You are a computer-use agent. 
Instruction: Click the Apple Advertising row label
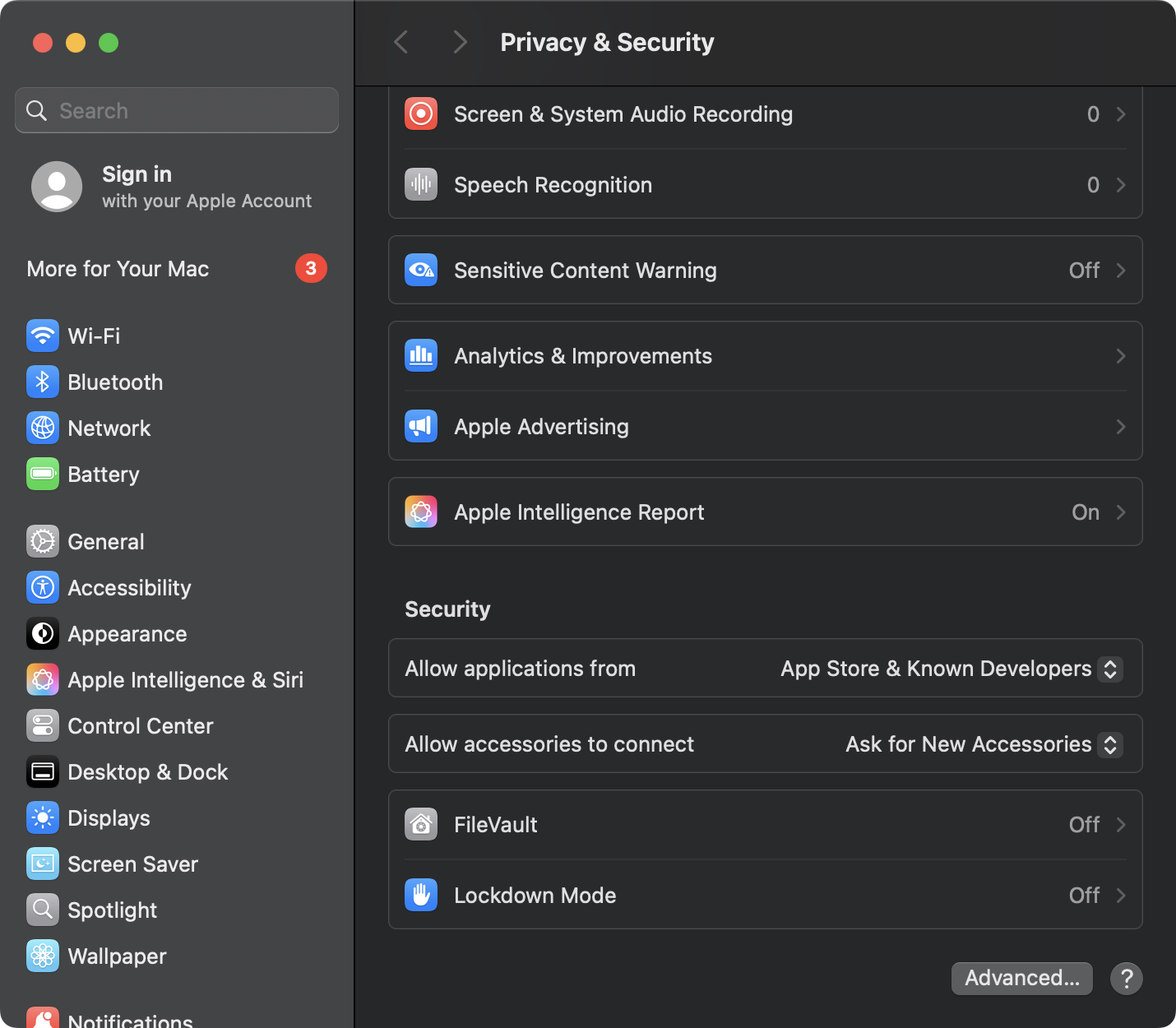coord(541,427)
